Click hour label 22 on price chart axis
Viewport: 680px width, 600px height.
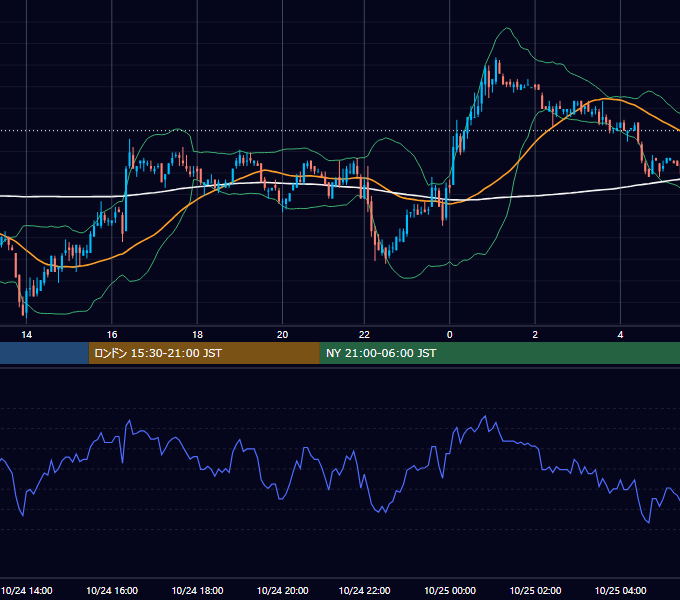(364, 334)
